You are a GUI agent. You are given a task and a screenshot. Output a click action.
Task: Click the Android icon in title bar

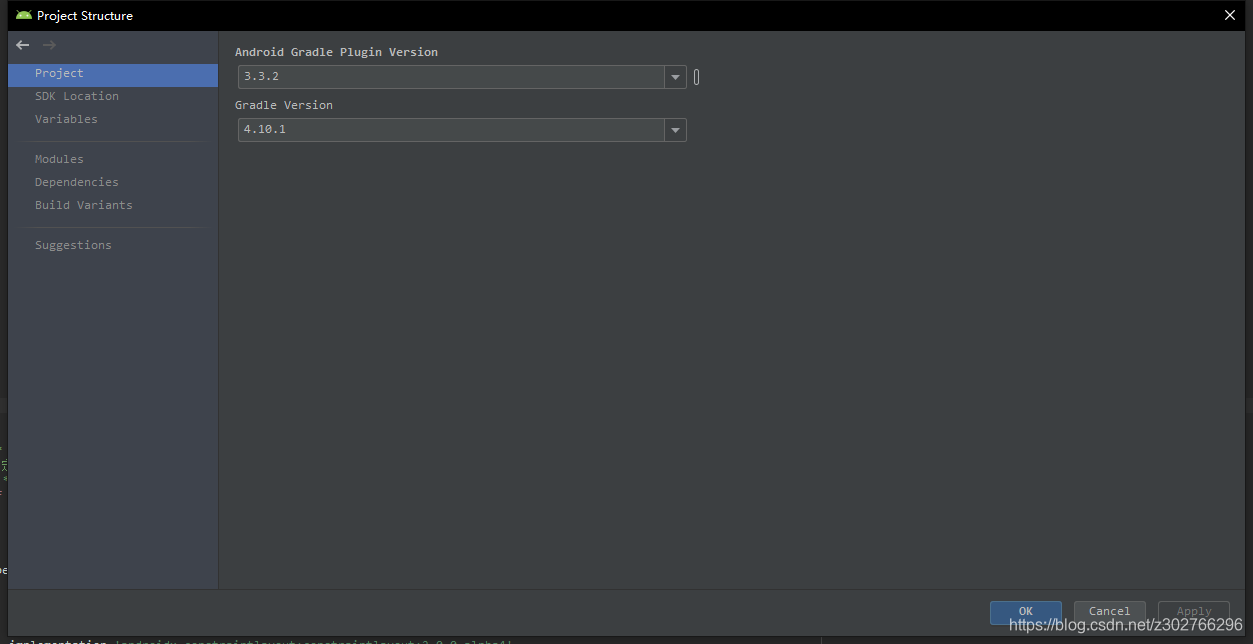coord(24,15)
